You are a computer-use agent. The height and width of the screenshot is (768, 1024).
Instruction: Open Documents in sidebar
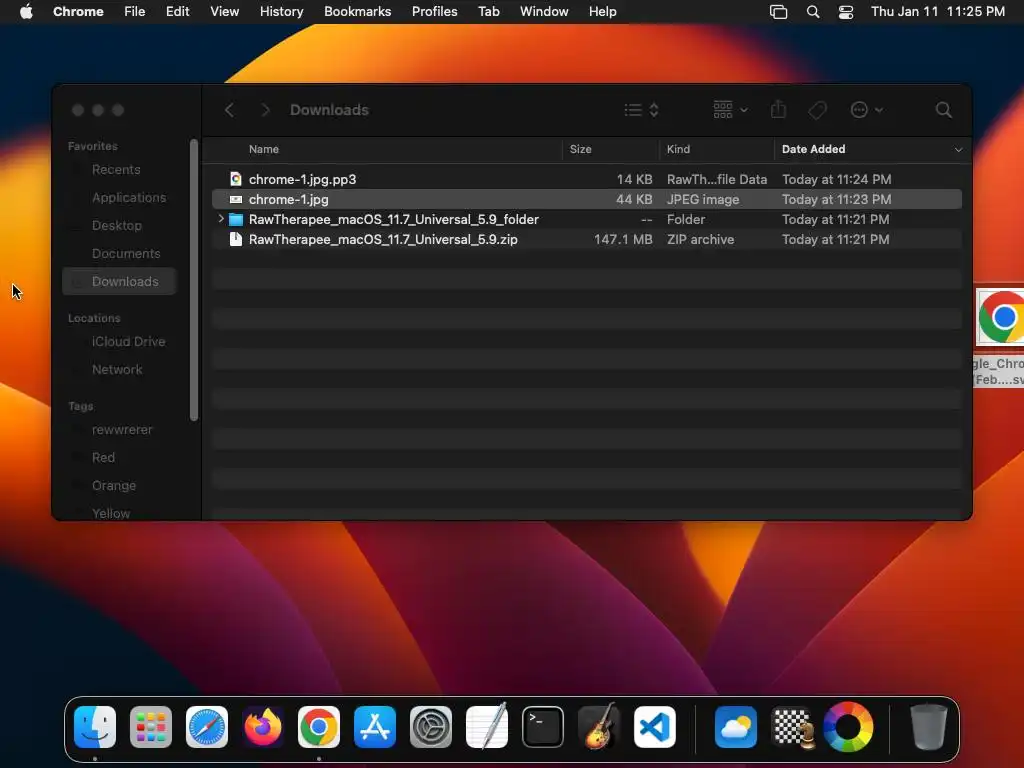(126, 253)
